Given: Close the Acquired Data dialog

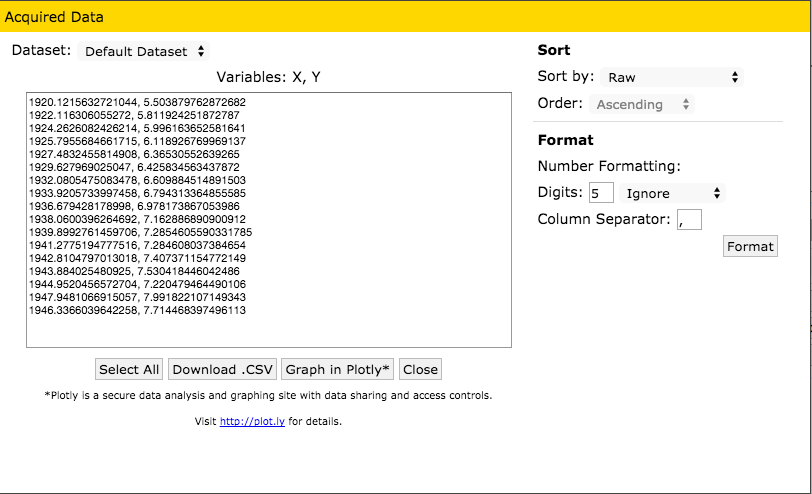Looking at the screenshot, I should tap(420, 369).
